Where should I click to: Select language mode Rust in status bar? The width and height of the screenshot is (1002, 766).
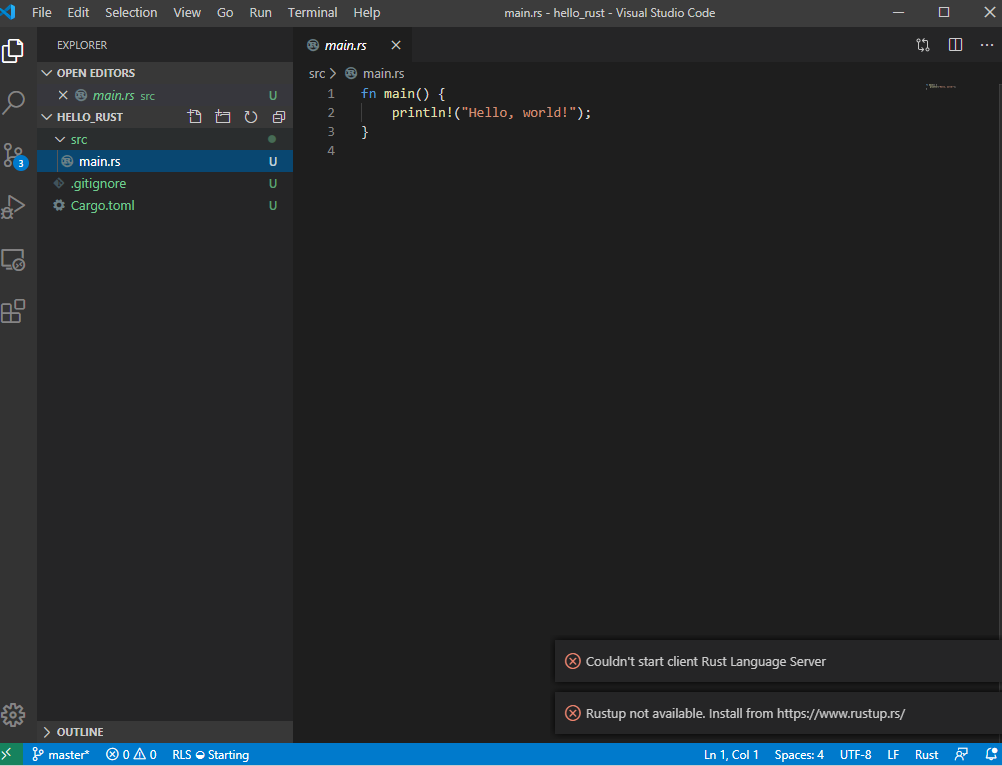click(927, 755)
